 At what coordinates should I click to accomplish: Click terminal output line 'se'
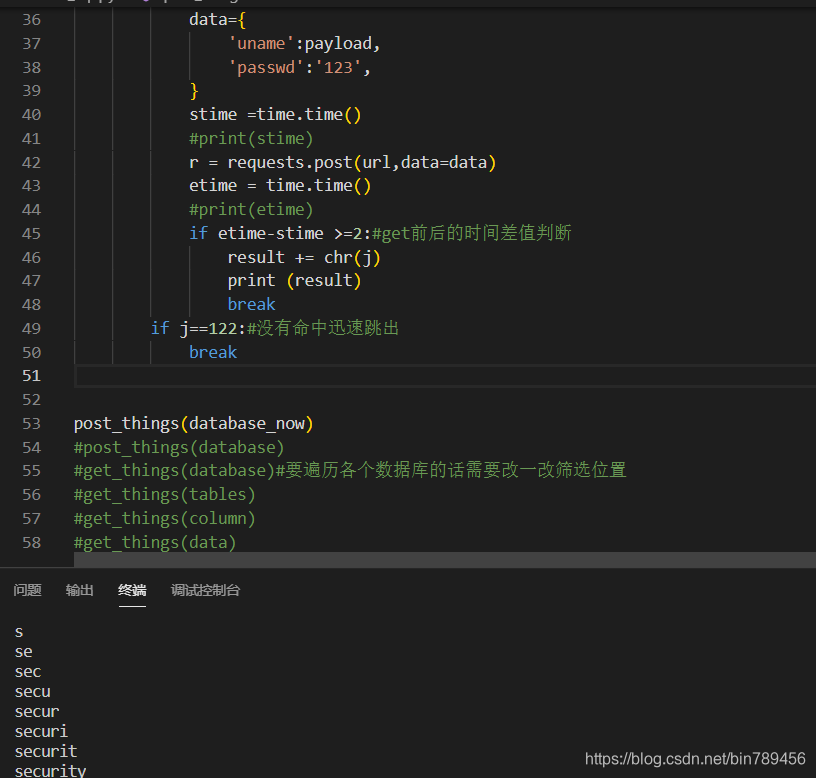(23, 652)
